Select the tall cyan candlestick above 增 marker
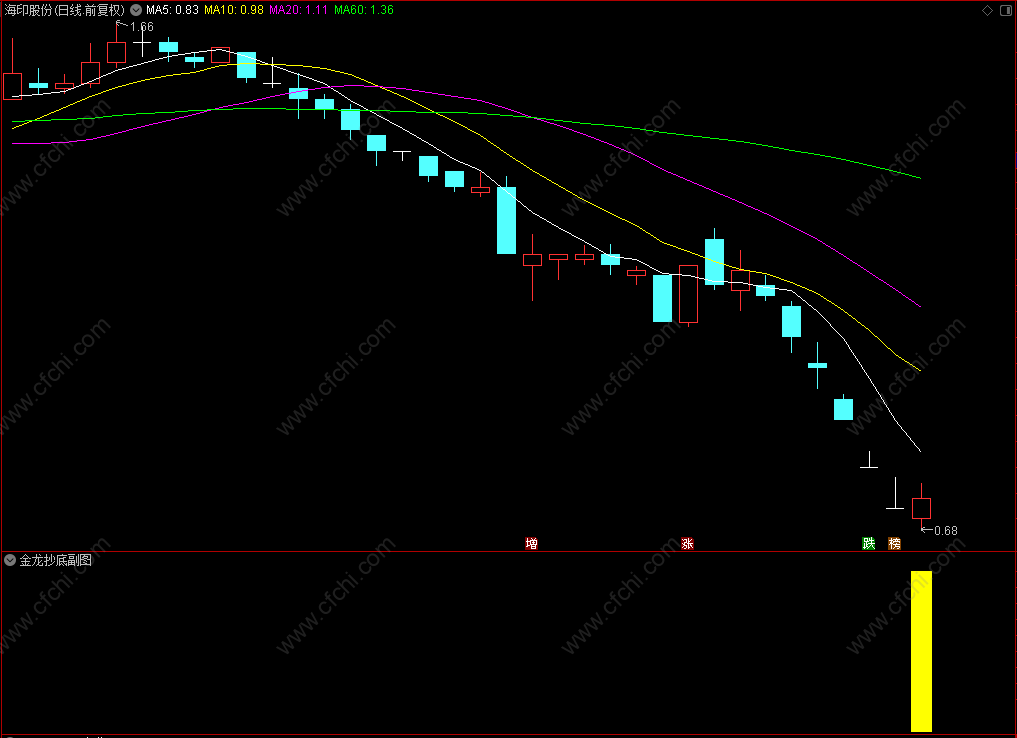This screenshot has width=1017, height=738. coord(507,220)
